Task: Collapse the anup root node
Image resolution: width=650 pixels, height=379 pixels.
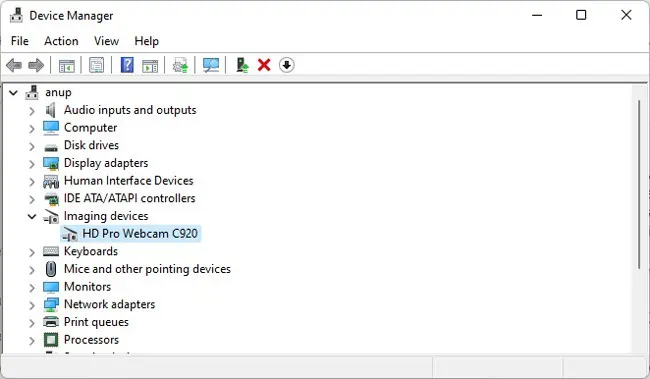Action: click(x=13, y=92)
